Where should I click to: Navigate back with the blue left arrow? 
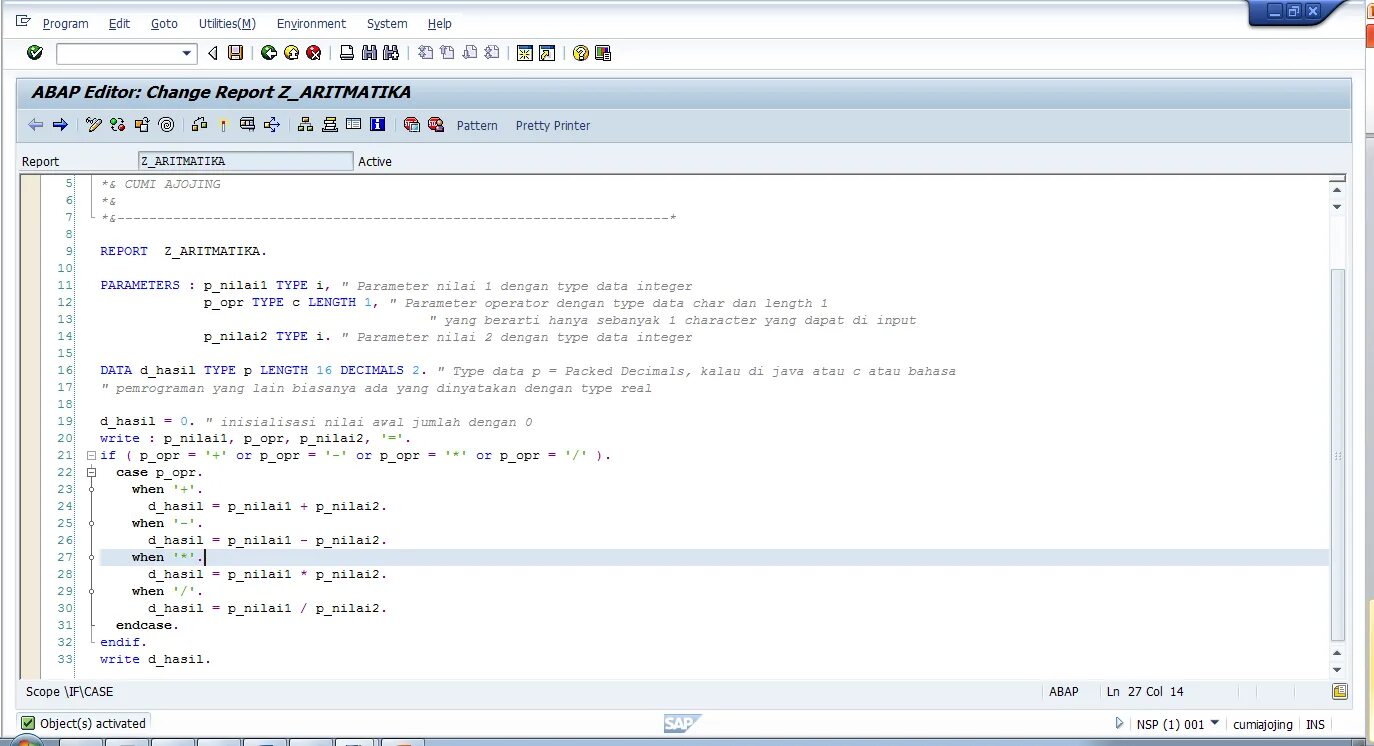click(35, 125)
